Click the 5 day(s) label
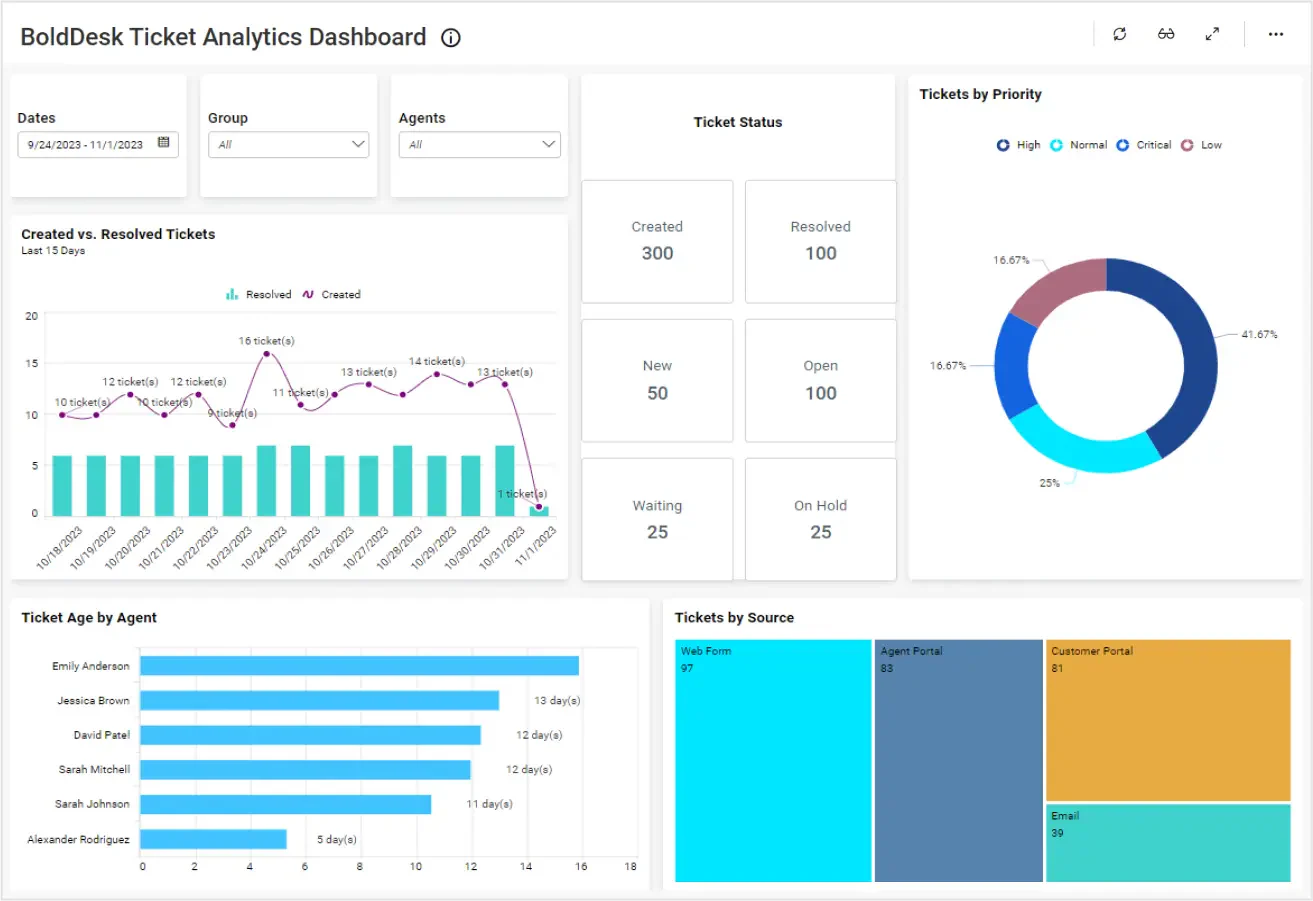This screenshot has width=1313, height=901. [337, 839]
